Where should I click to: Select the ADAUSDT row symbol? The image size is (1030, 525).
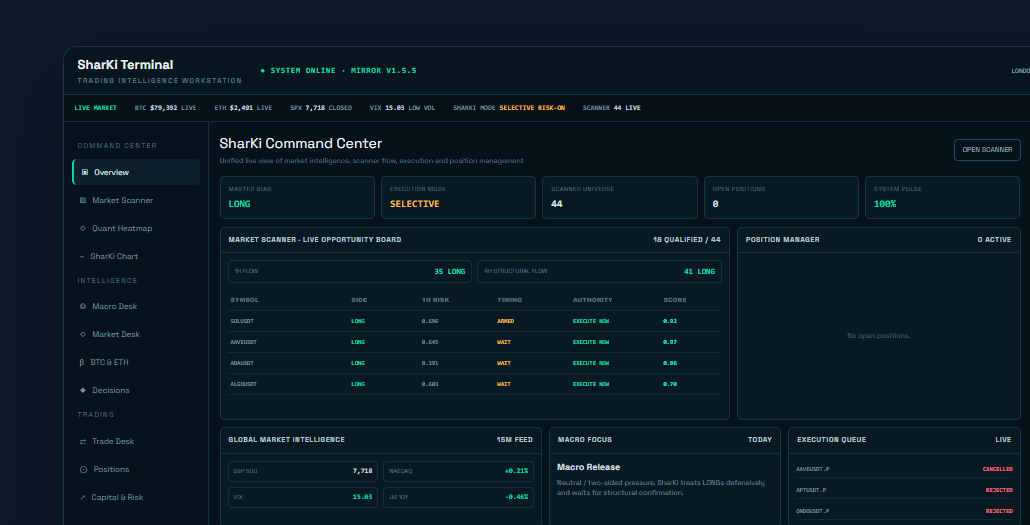(x=242, y=363)
